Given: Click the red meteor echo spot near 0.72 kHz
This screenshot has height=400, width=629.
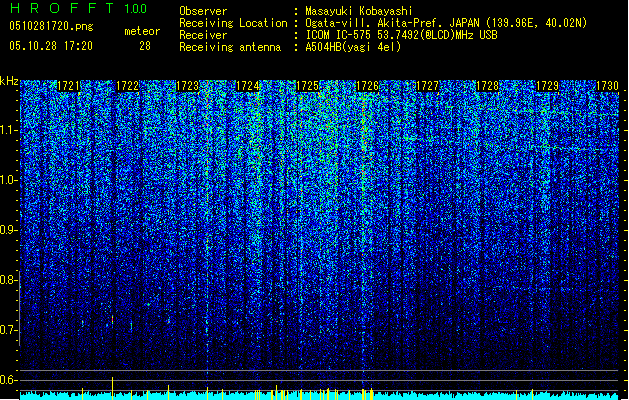Looking at the screenshot, I should [113, 320].
